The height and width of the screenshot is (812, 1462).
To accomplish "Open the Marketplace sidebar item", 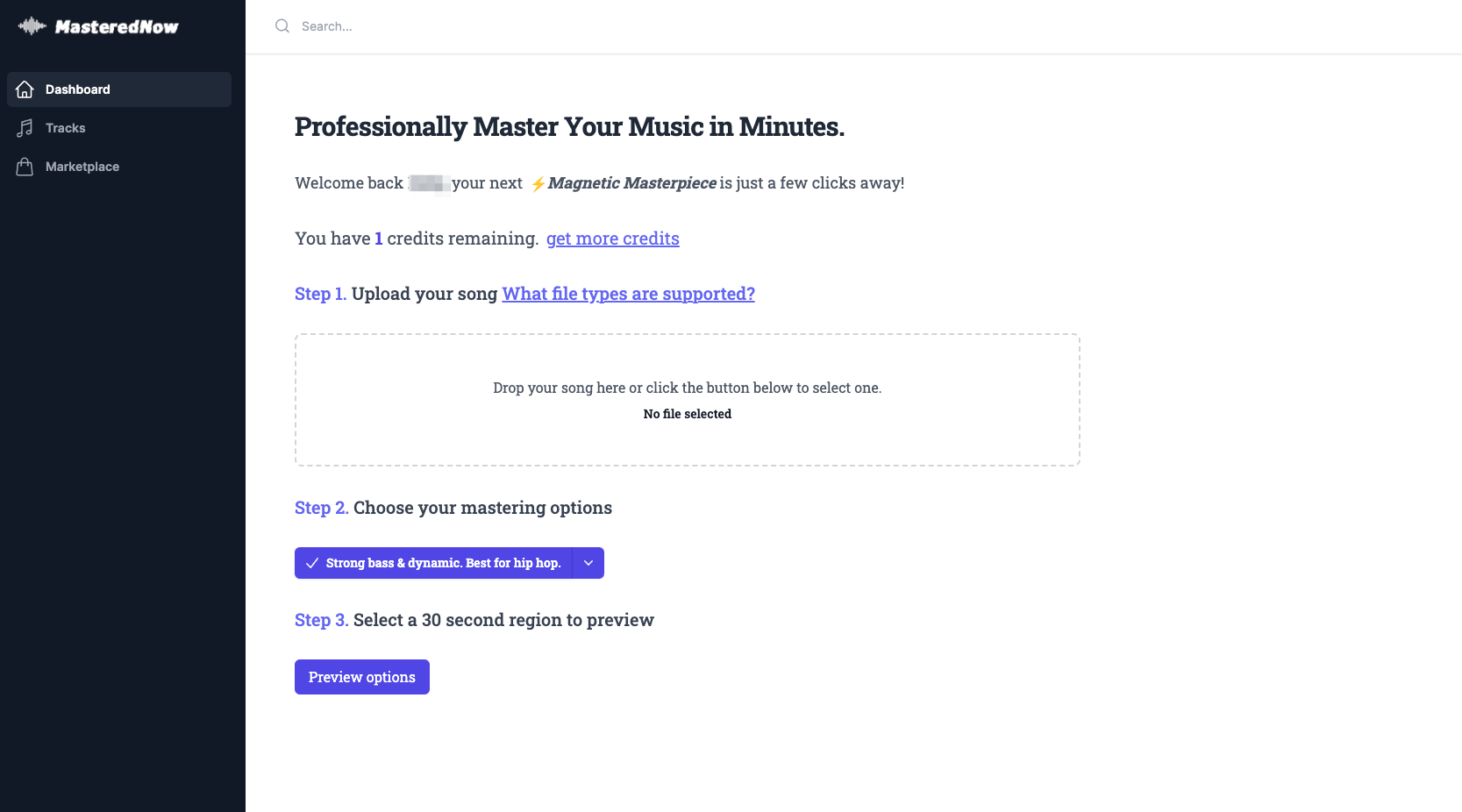I will click(82, 167).
